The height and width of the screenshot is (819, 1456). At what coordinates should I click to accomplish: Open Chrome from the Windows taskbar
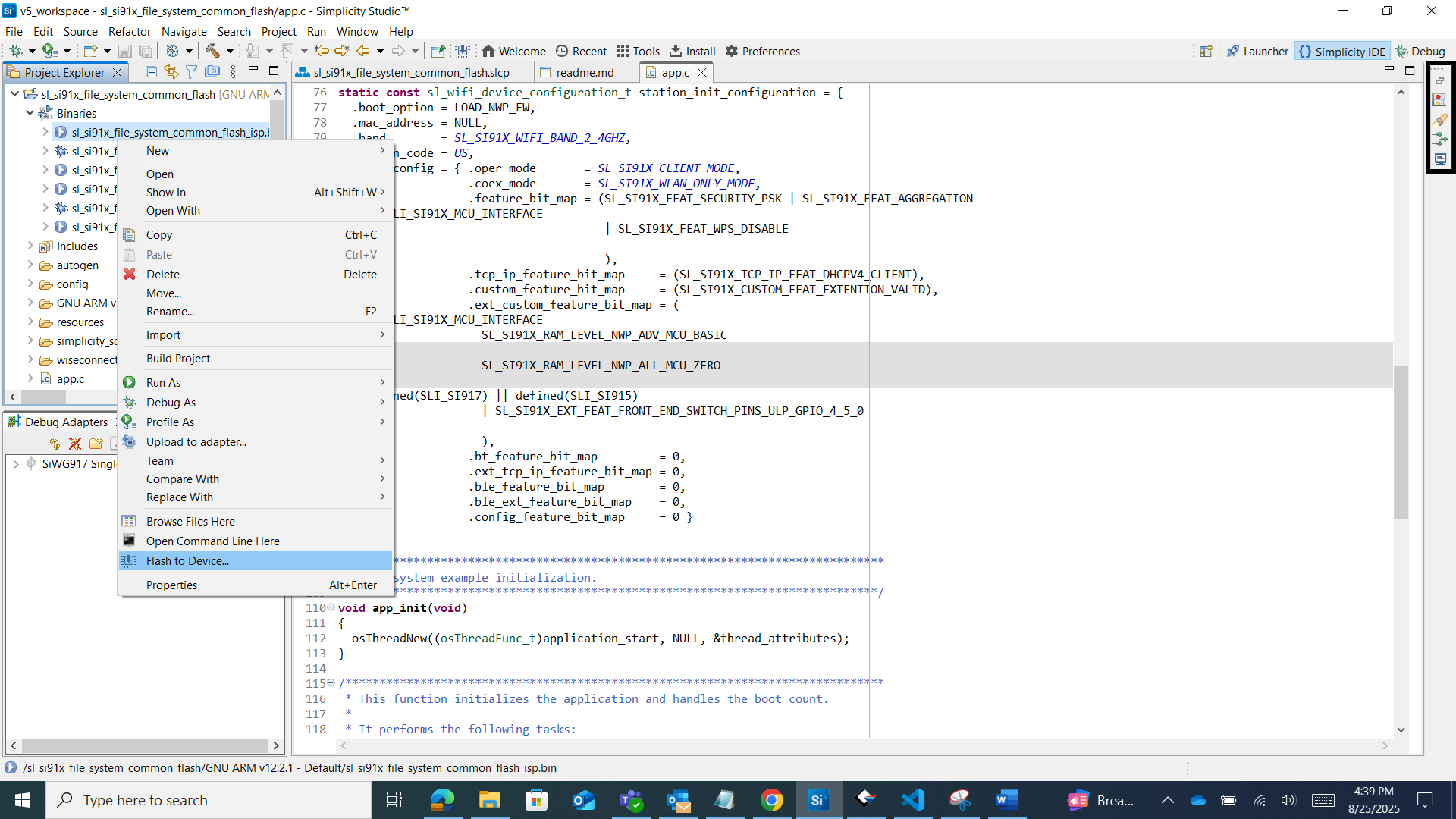(x=771, y=800)
